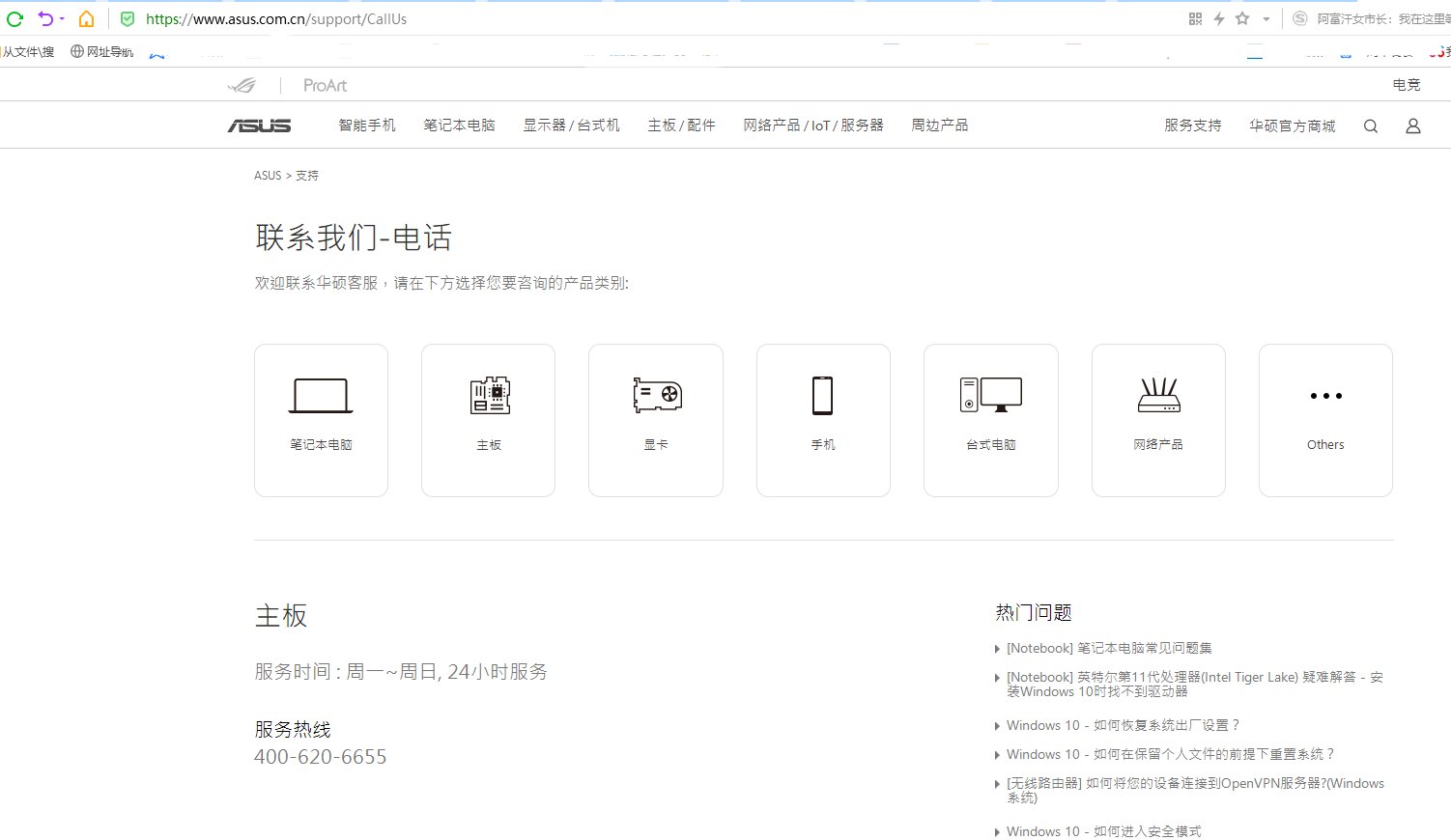Click the search magnifier icon in header
The image size is (1451, 840).
[1370, 126]
